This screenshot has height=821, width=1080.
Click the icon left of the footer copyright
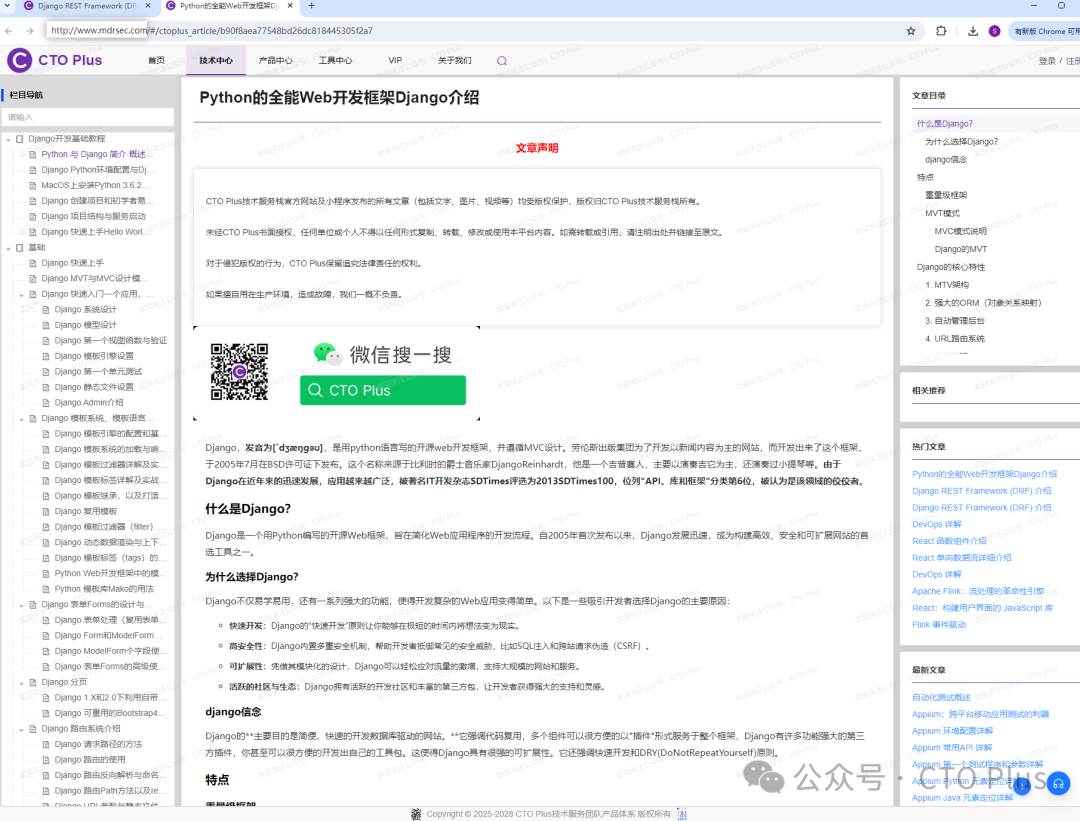click(x=416, y=814)
